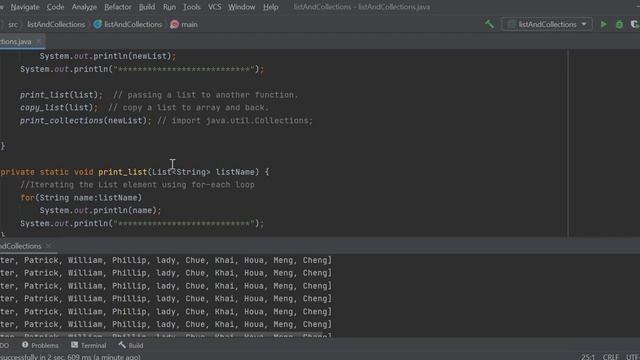The image size is (640, 360).
Task: Click the build status message in status bar
Action: (x=70, y=357)
